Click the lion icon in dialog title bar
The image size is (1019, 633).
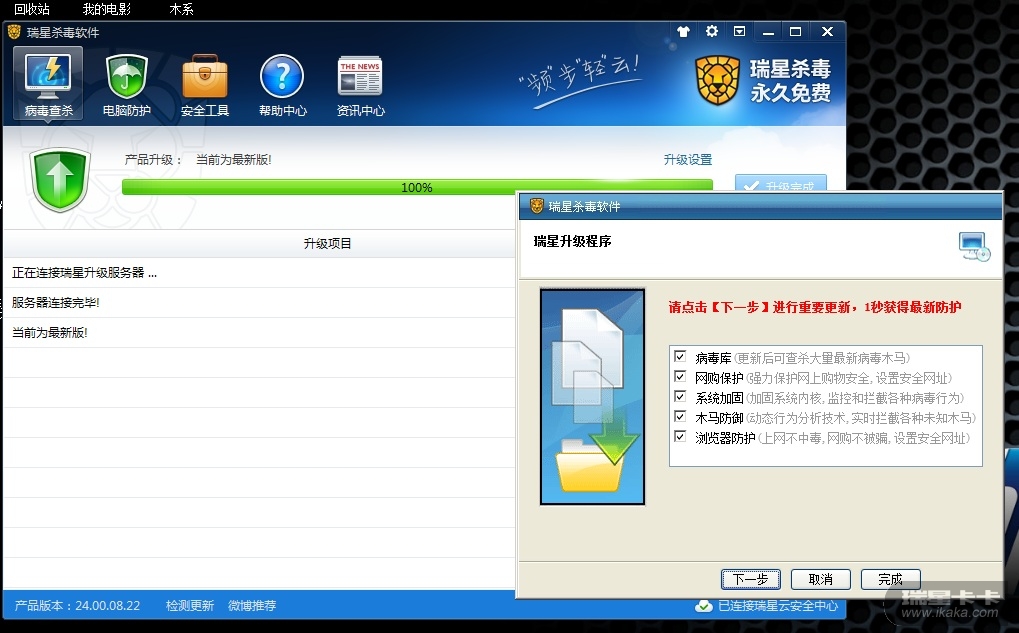[537, 206]
